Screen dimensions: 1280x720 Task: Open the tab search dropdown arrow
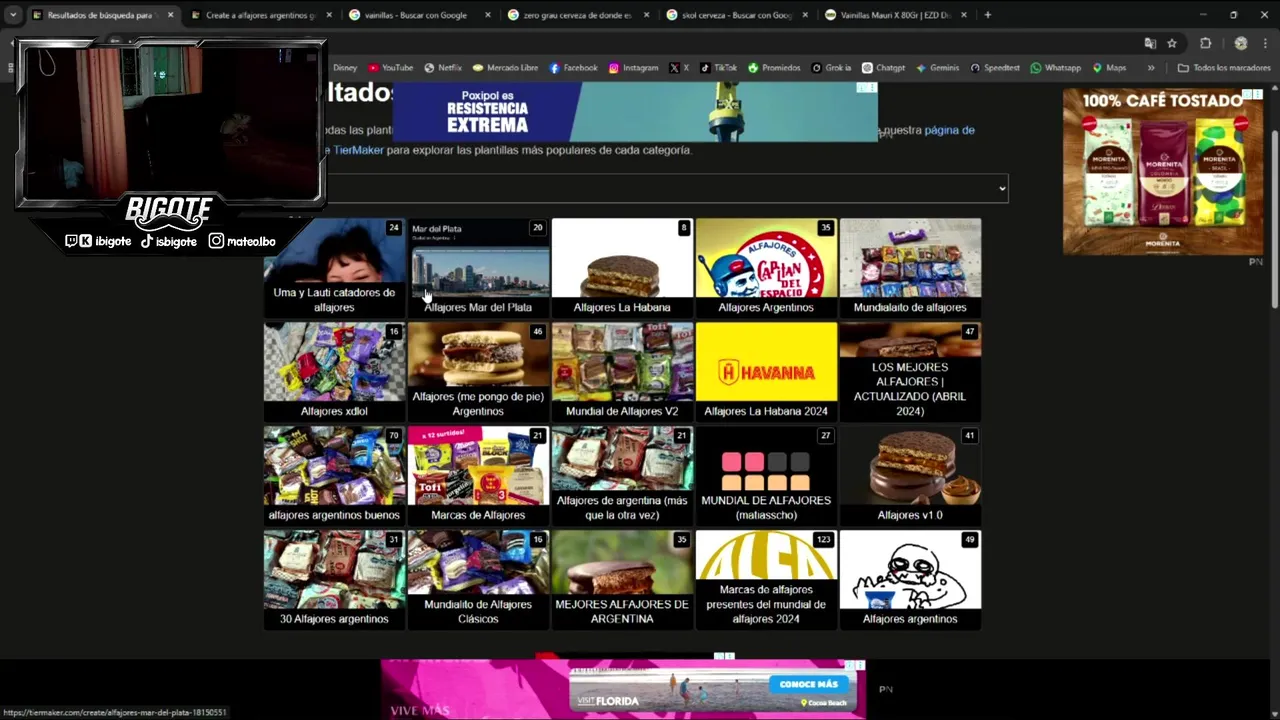pos(13,15)
